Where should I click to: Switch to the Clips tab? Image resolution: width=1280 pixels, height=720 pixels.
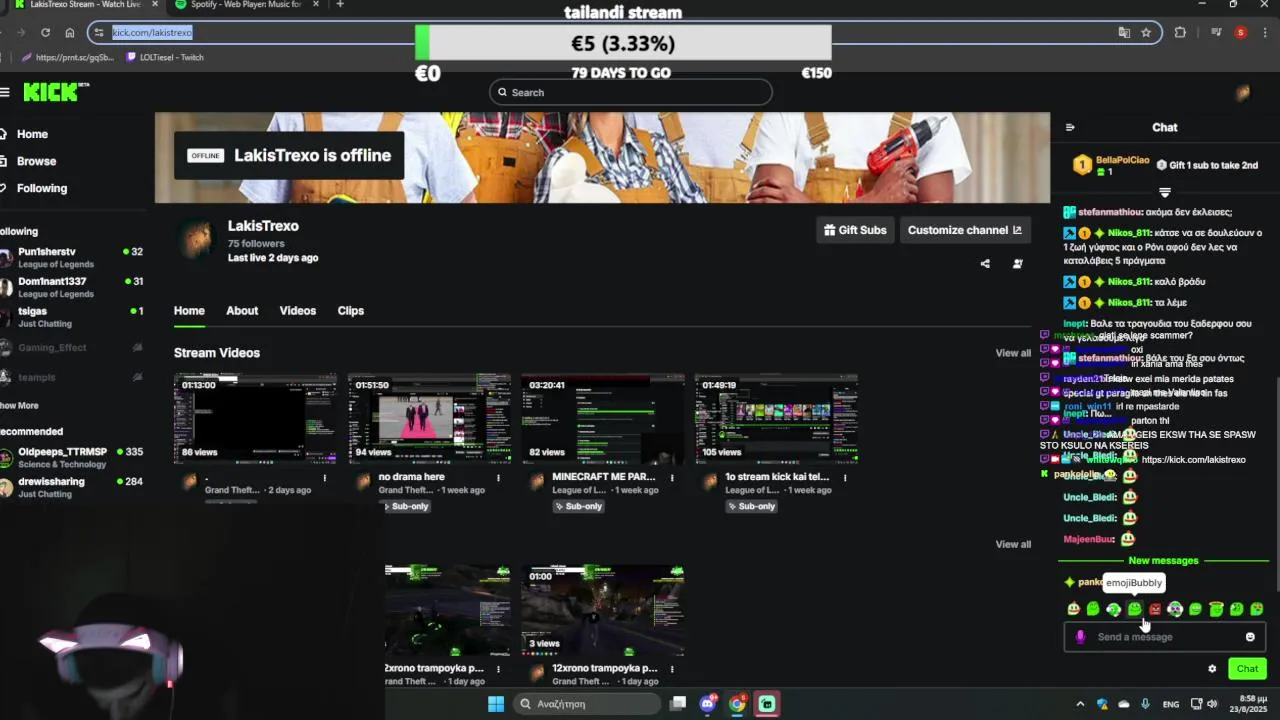click(351, 311)
